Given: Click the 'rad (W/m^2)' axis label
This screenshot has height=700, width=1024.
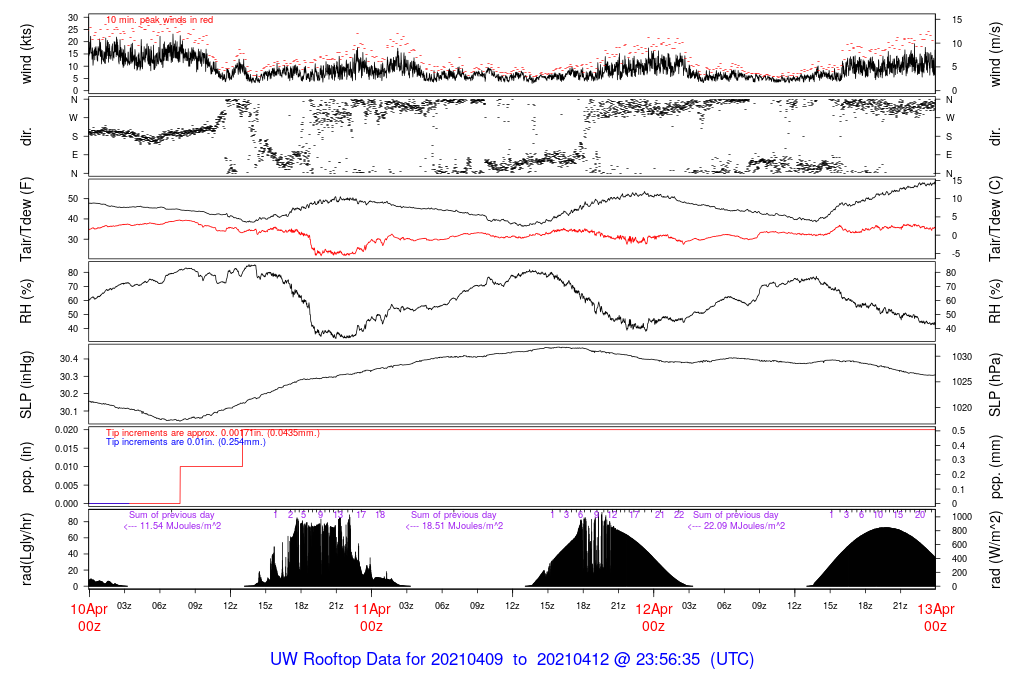Looking at the screenshot, I should (995, 549).
